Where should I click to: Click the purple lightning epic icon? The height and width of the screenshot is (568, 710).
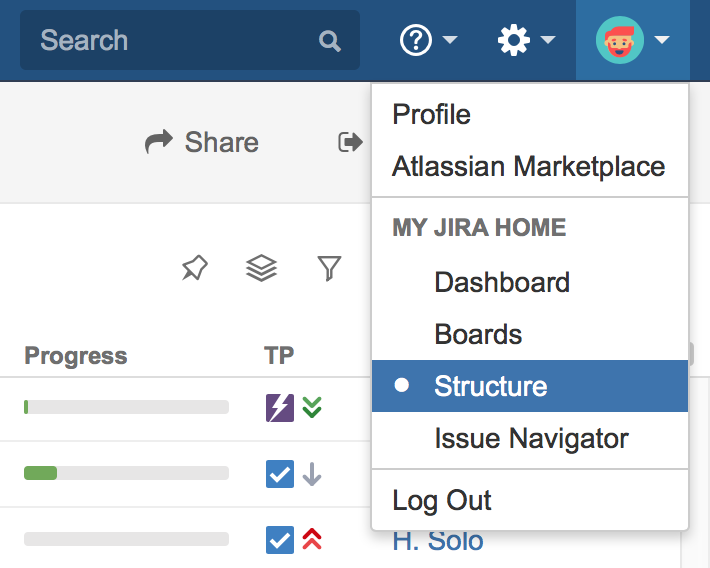pyautogui.click(x=280, y=407)
